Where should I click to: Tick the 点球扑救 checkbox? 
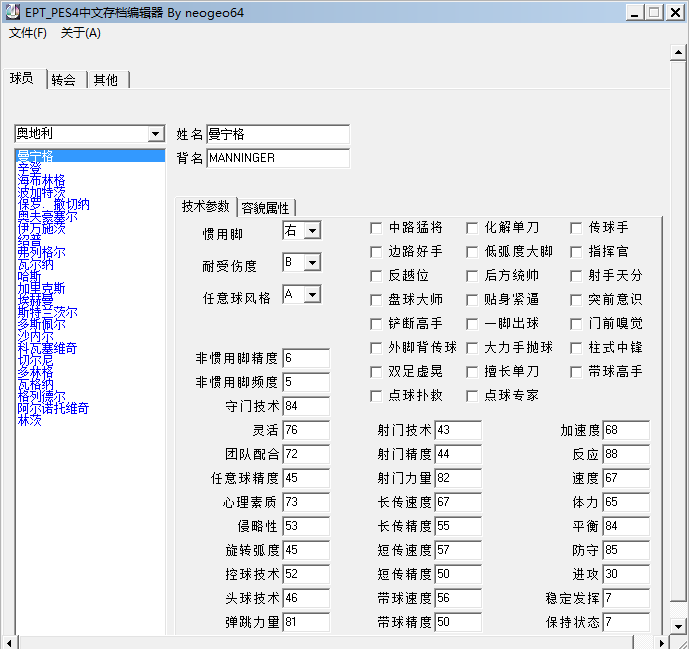coord(376,396)
